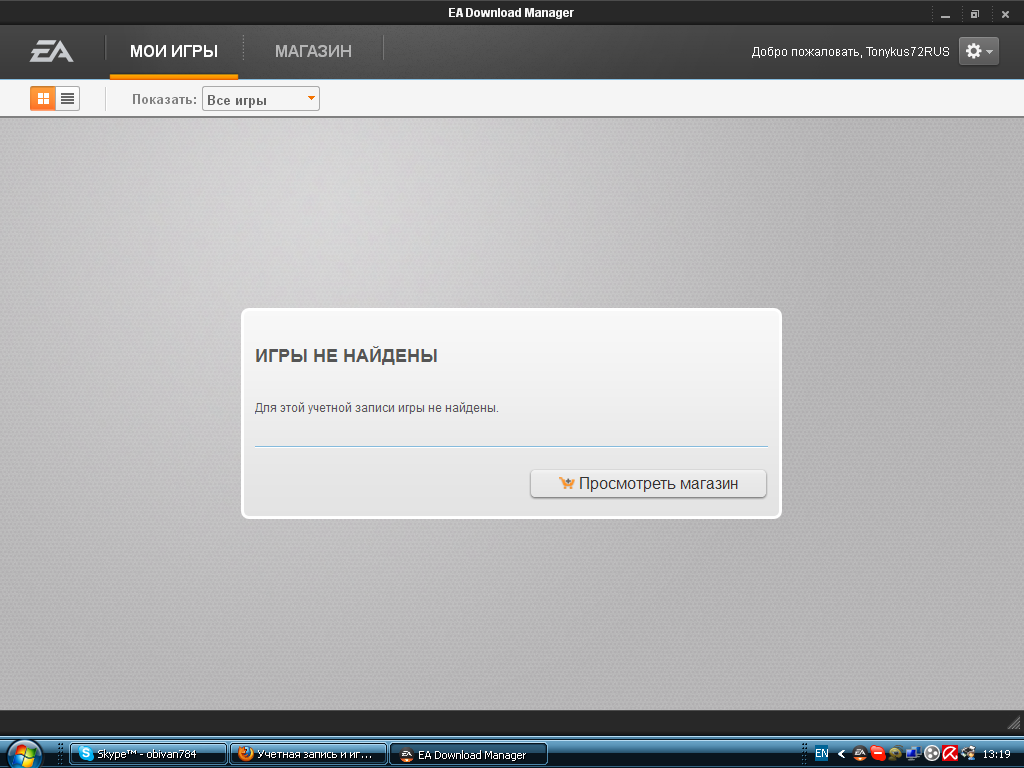The height and width of the screenshot is (768, 1024).
Task: Click the Просмотреть магазин button
Action: [648, 484]
